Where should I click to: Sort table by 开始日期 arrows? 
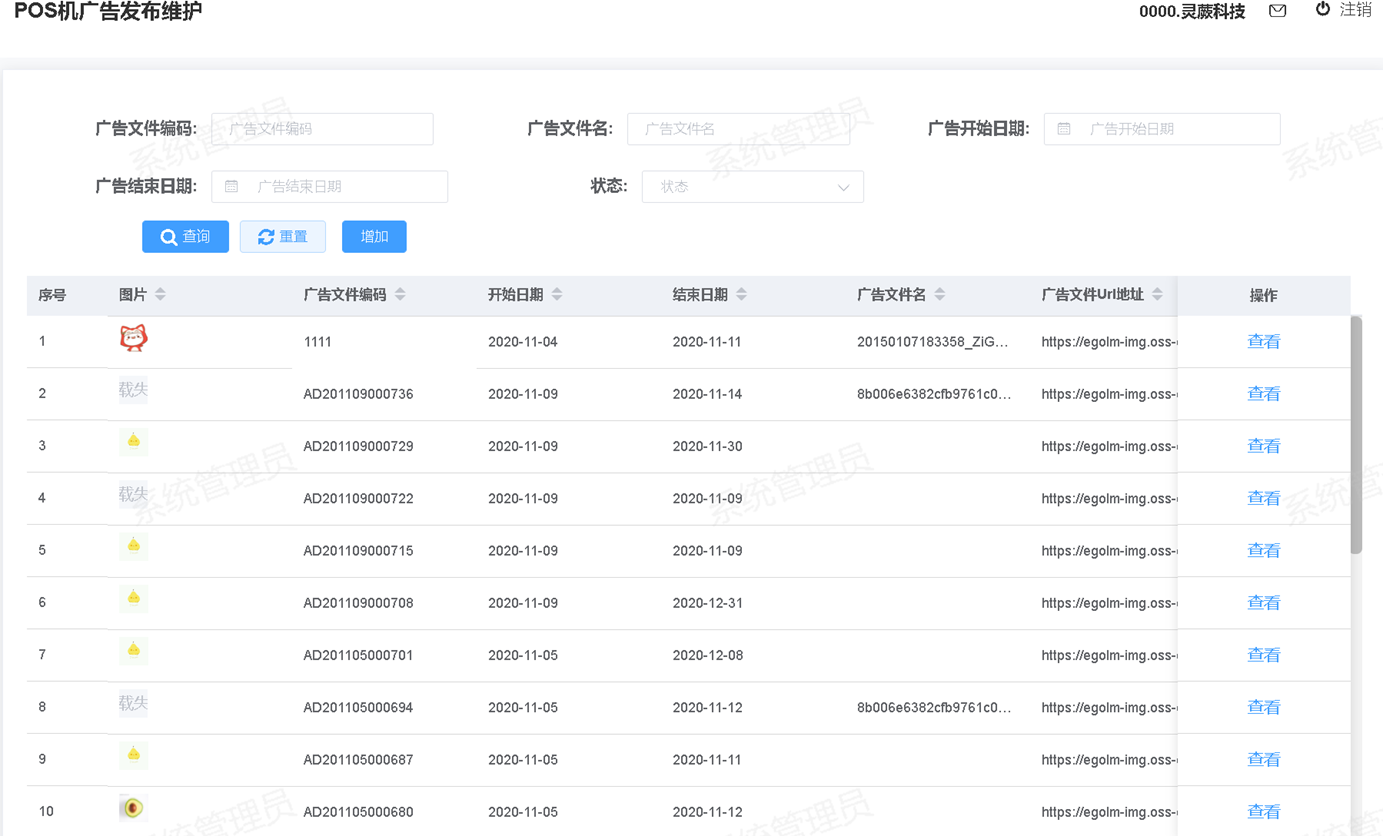tap(557, 294)
